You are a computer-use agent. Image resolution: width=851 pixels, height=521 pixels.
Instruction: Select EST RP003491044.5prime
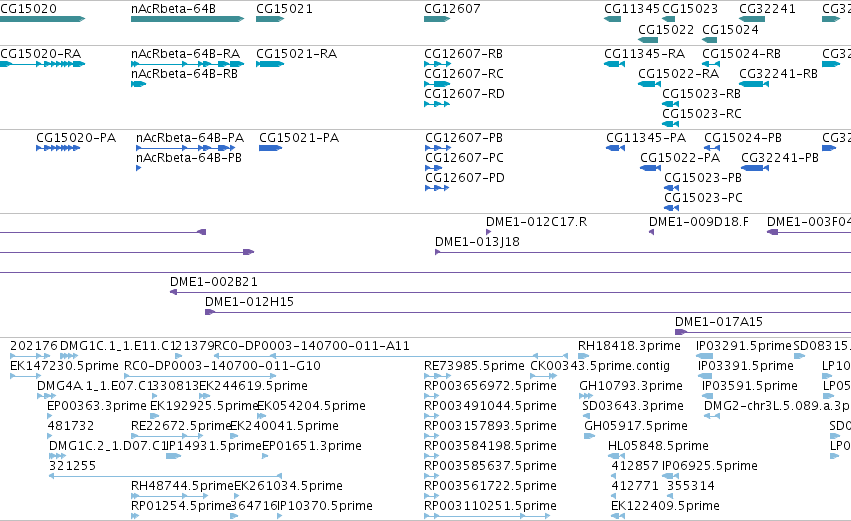[x=490, y=406]
